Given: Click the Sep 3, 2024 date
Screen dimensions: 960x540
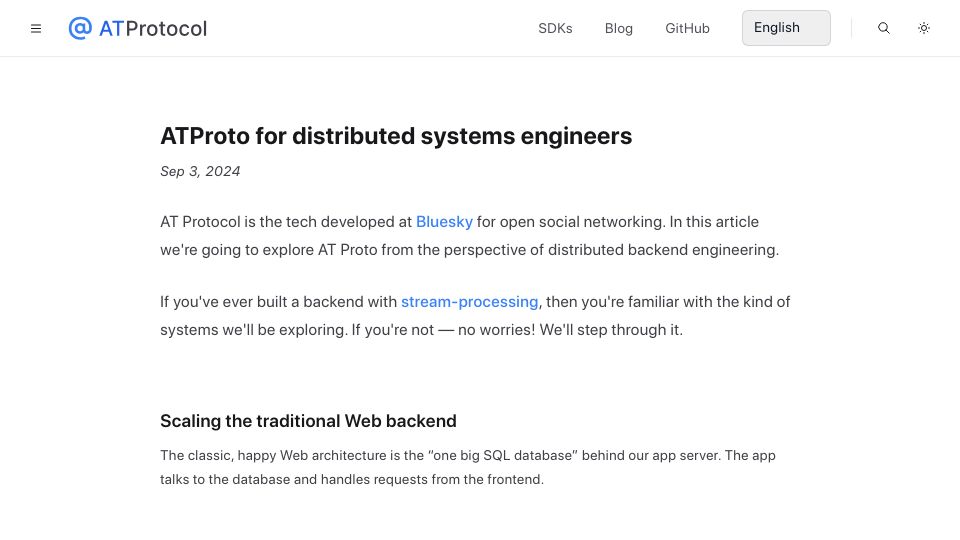Looking at the screenshot, I should point(200,171).
